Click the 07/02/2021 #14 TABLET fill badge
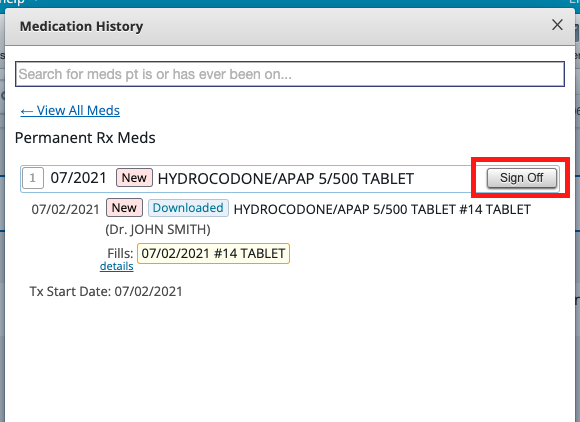The width and height of the screenshot is (580, 422). click(x=213, y=253)
